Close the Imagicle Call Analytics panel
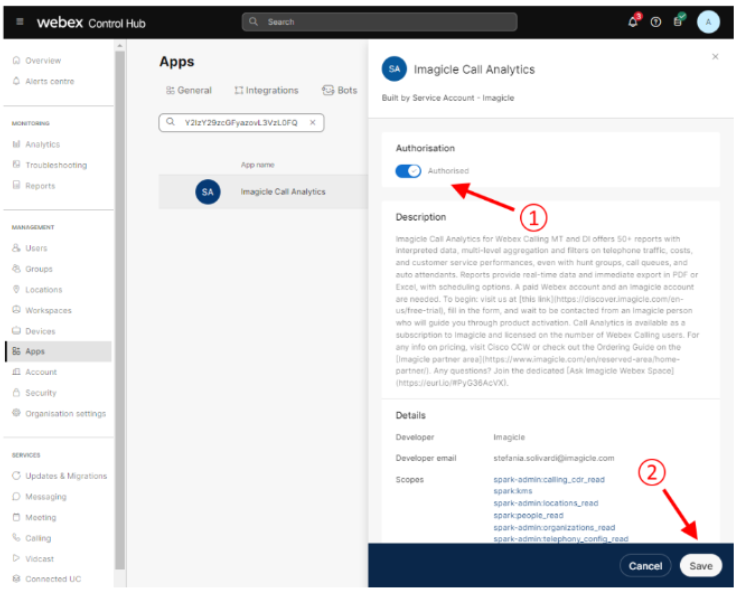This screenshot has height=592, width=738. point(715,57)
